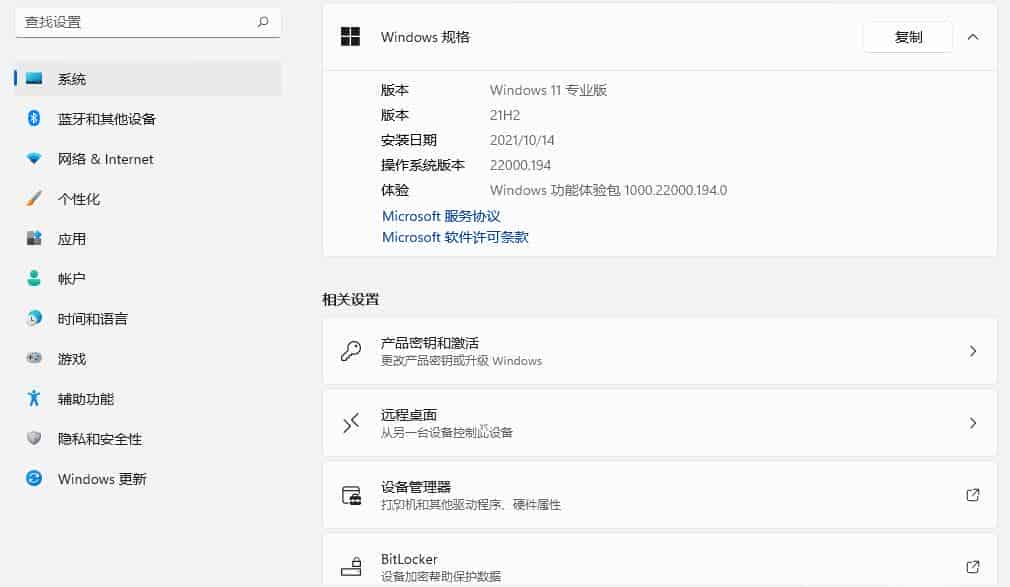The image size is (1010, 587).
Task: Collapse the Windows 规格 section chevron
Action: tap(973, 37)
